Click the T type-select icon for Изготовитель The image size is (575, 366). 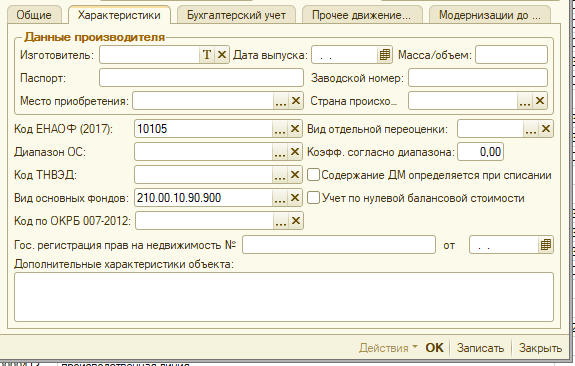click(x=207, y=55)
